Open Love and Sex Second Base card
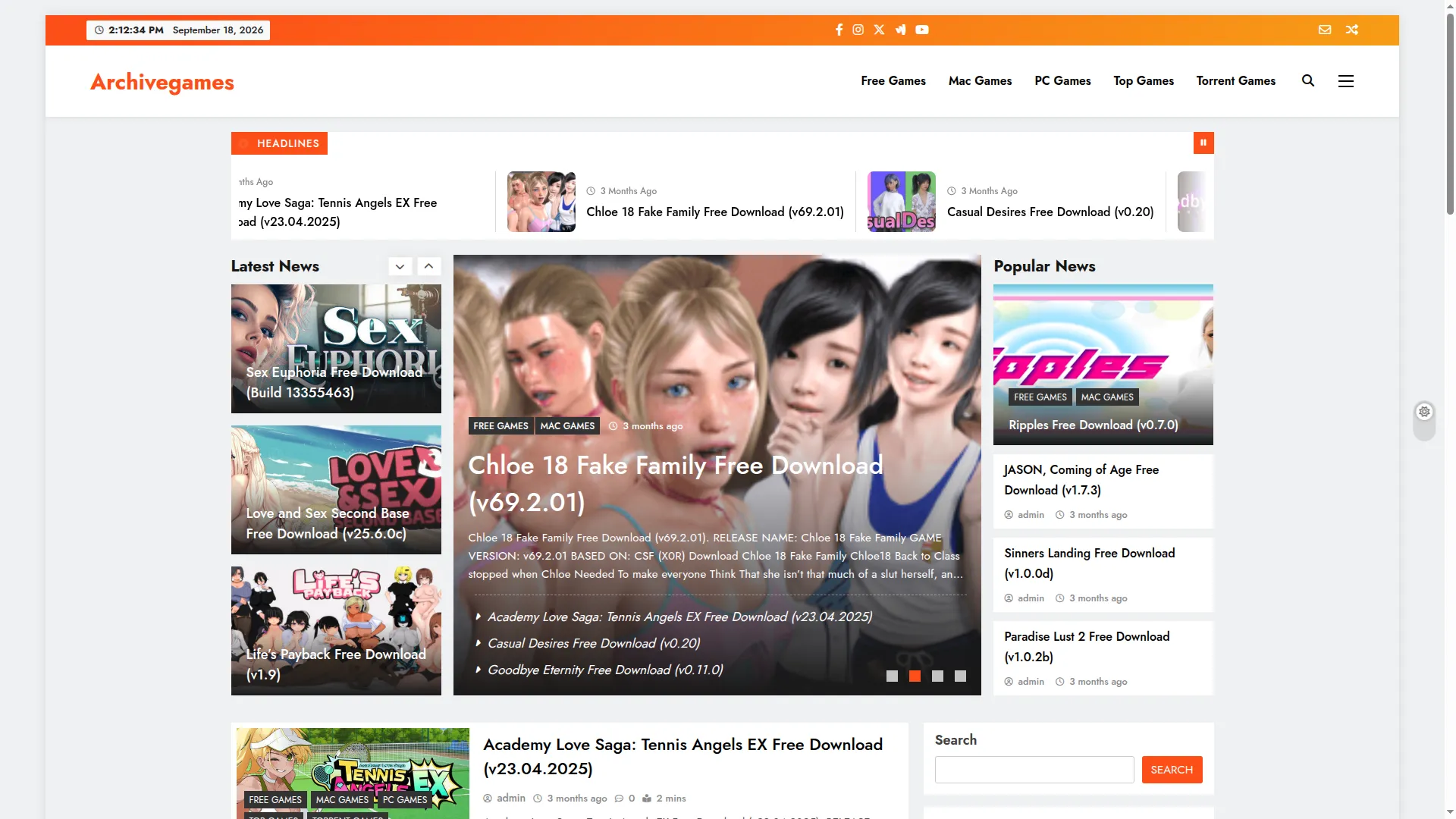Viewport: 1456px width, 819px height. pyautogui.click(x=336, y=490)
